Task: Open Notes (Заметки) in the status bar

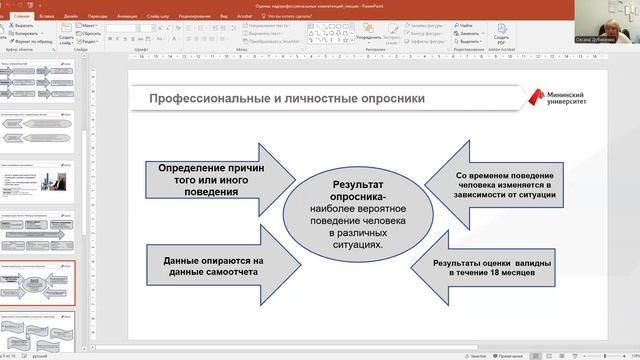Action: click(x=476, y=356)
